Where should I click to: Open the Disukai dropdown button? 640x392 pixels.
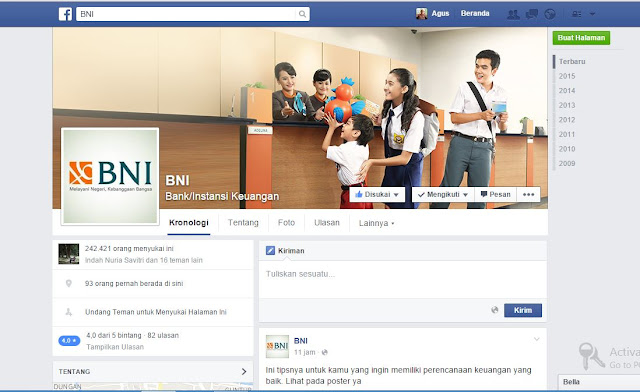377,194
